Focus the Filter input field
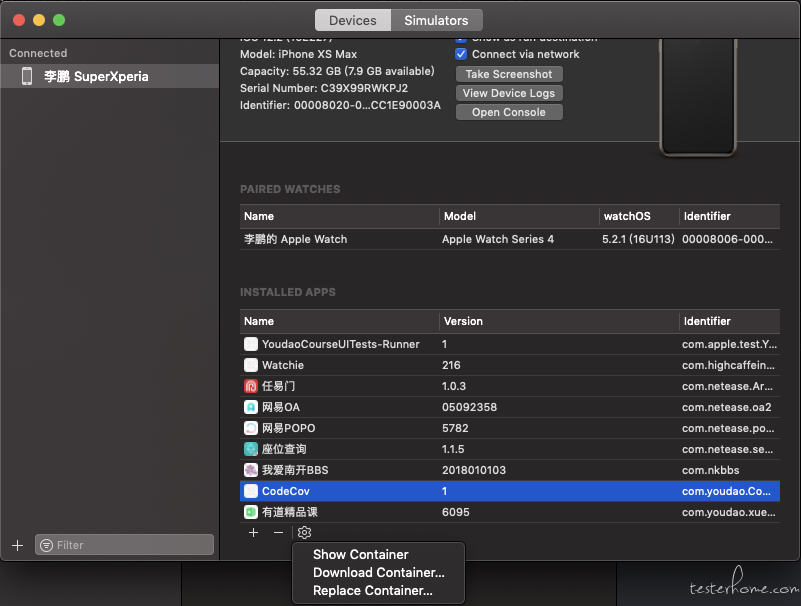This screenshot has height=606, width=801. tap(125, 545)
